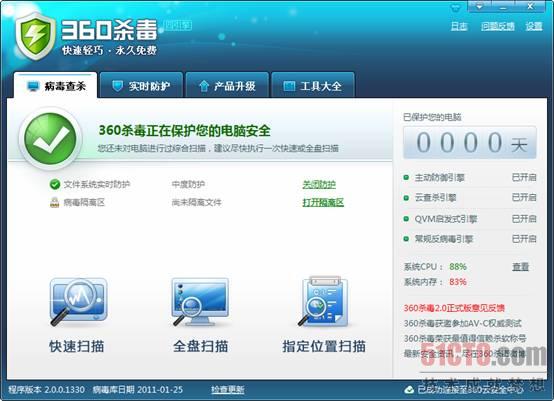Image resolution: width=554 pixels, height=401 pixels.
Task: Click the green check icon beside 文件系统实时防护
Action: coord(55,184)
